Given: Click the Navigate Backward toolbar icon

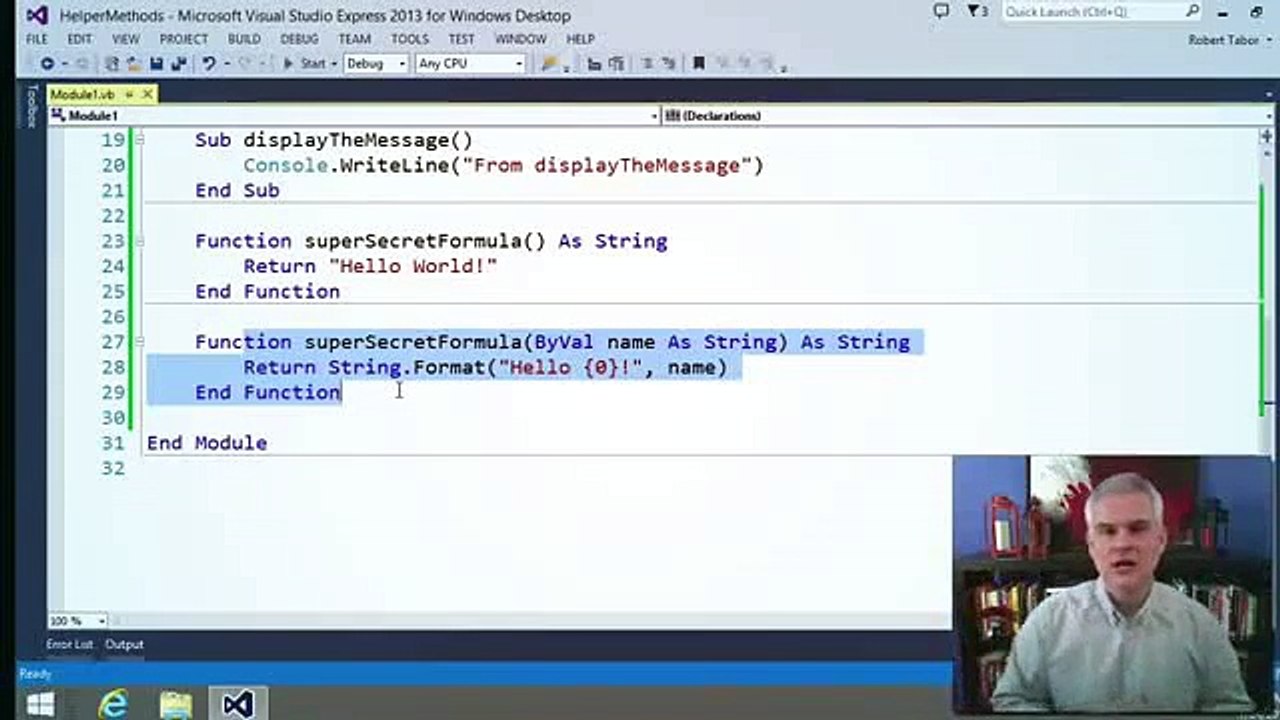Looking at the screenshot, I should [x=47, y=64].
